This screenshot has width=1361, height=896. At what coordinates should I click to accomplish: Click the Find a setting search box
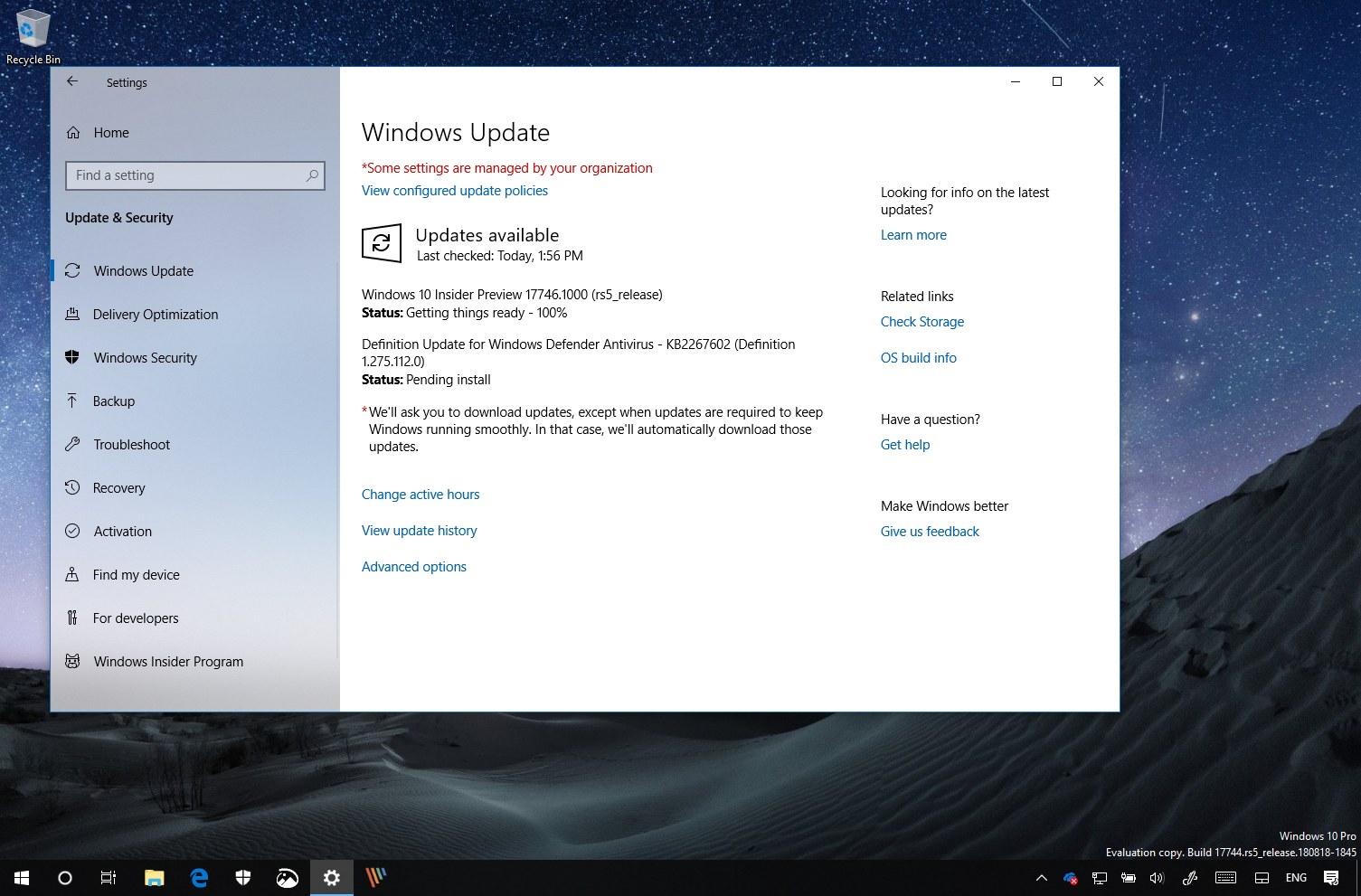pyautogui.click(x=194, y=174)
